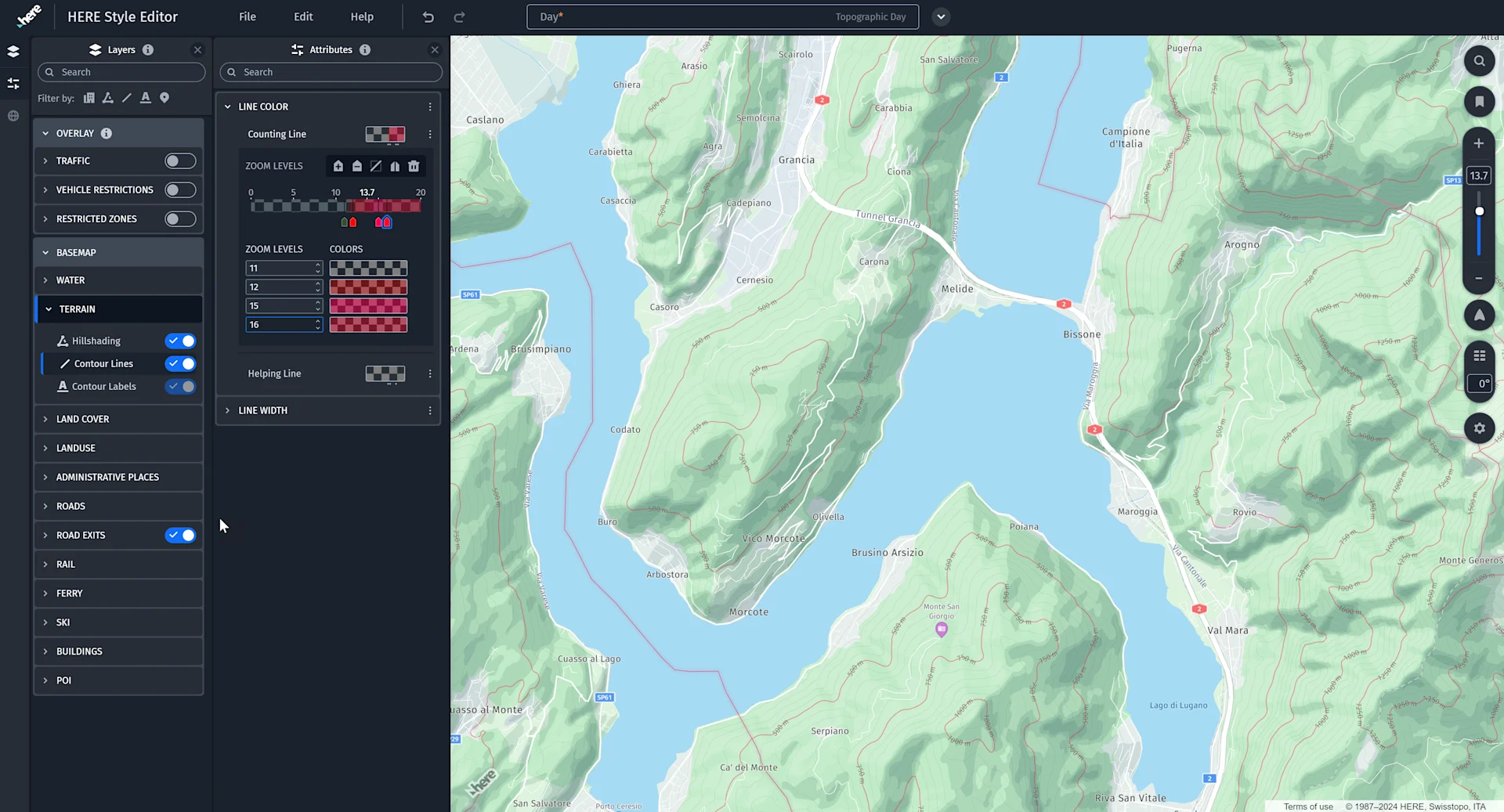Viewport: 1504px width, 812px height.
Task: Enable the Traffic overlay toggle
Action: pyautogui.click(x=179, y=161)
